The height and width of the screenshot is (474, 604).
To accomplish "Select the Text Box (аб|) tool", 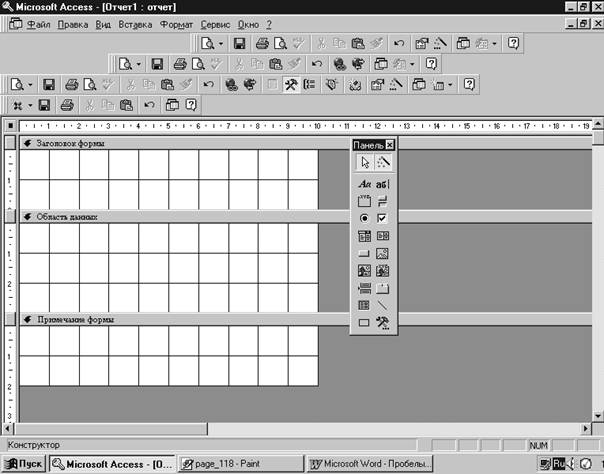I will click(383, 184).
